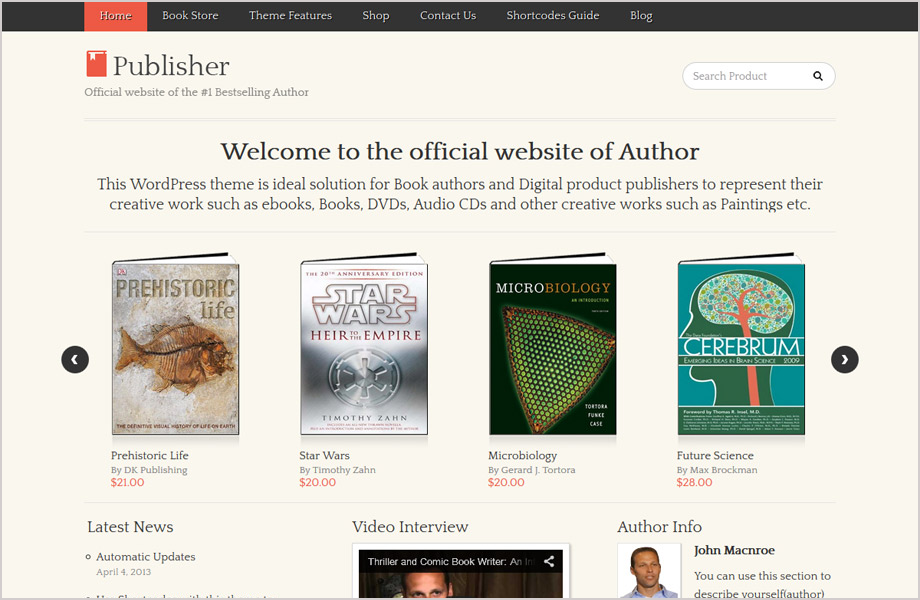This screenshot has width=920, height=600.
Task: Click 'By Gerard J. Tortora' text
Action: click(x=532, y=470)
